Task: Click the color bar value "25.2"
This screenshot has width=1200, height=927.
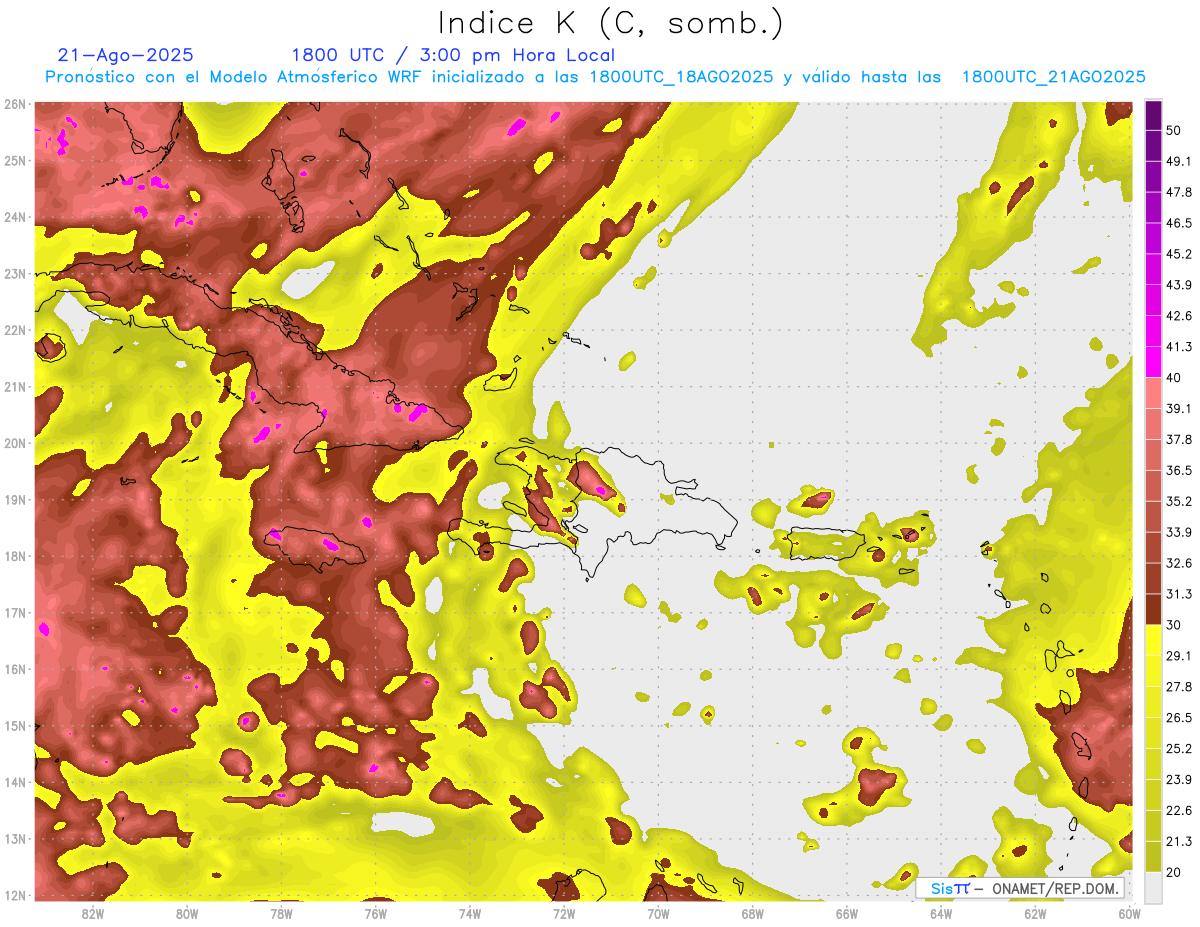Action: [x=1180, y=748]
